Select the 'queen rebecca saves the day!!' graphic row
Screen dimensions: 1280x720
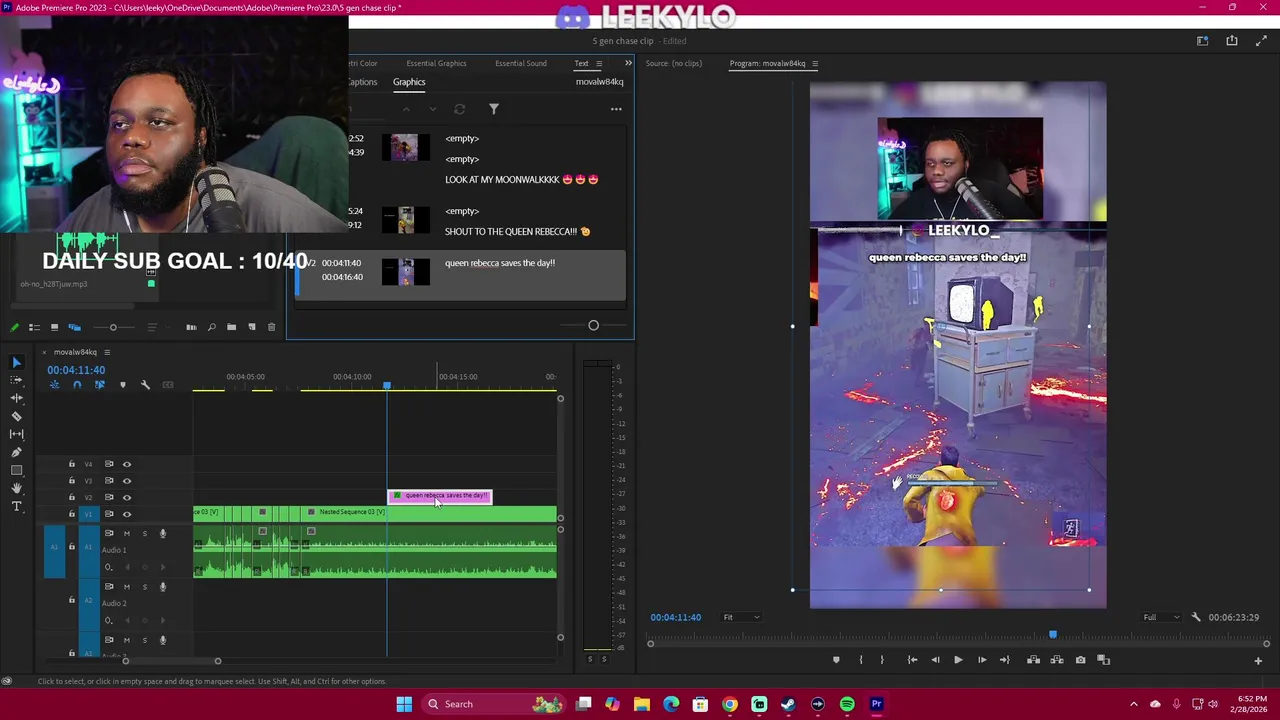click(x=461, y=275)
